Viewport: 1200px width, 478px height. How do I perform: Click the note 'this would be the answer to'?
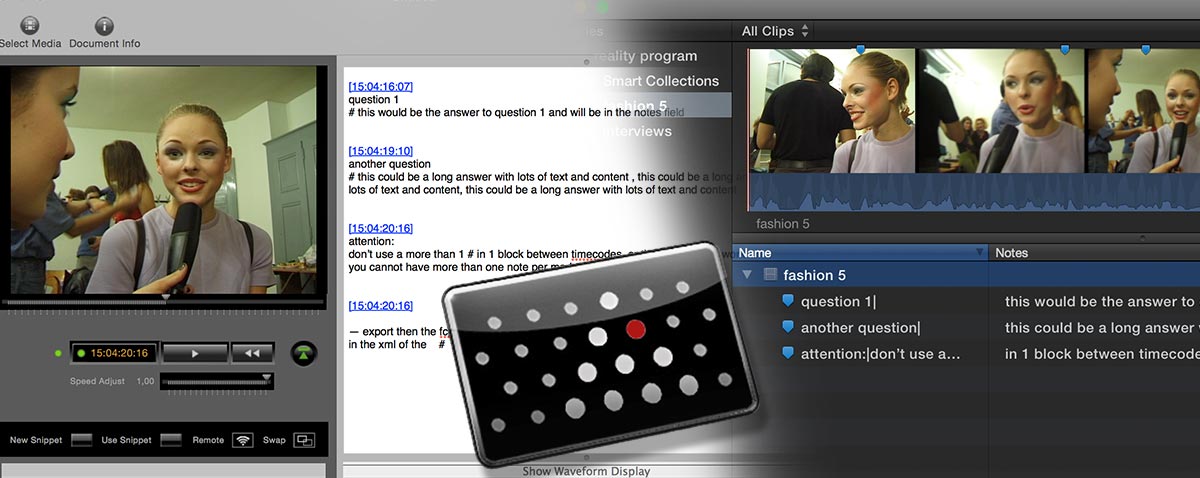1100,301
